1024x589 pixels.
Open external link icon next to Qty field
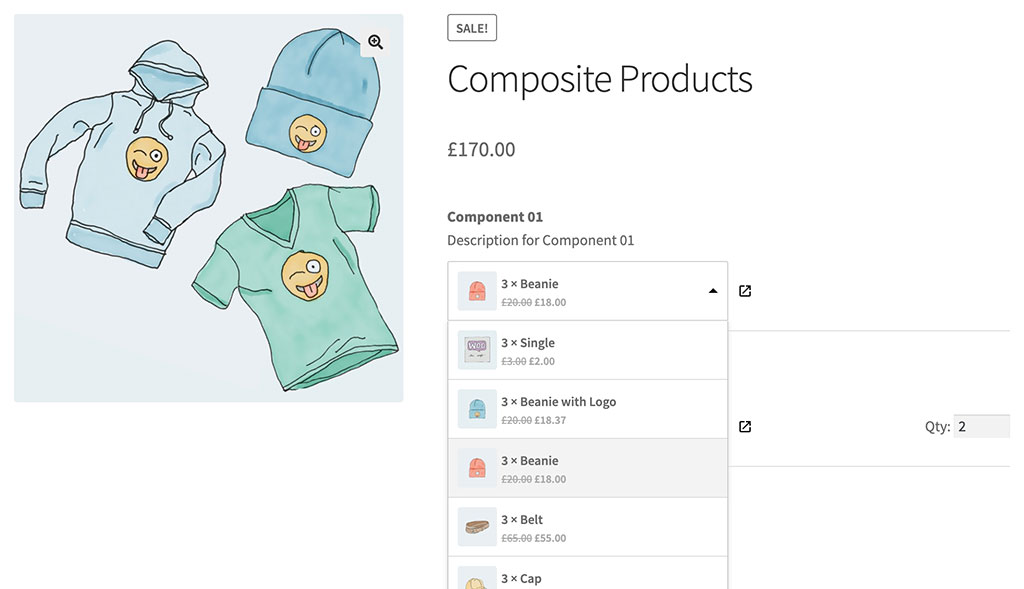[745, 427]
